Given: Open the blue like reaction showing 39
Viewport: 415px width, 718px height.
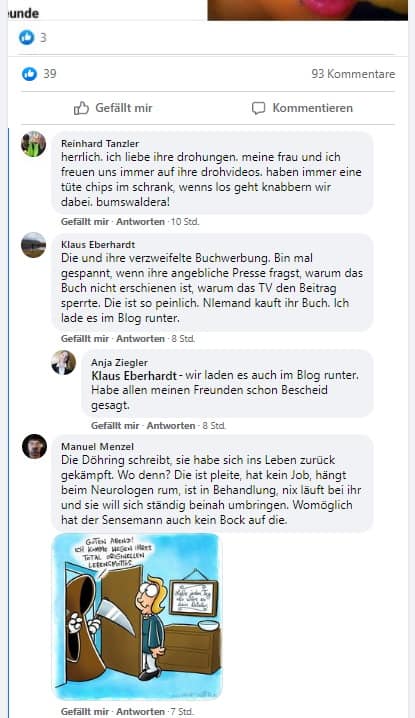Looking at the screenshot, I should (x=29, y=73).
